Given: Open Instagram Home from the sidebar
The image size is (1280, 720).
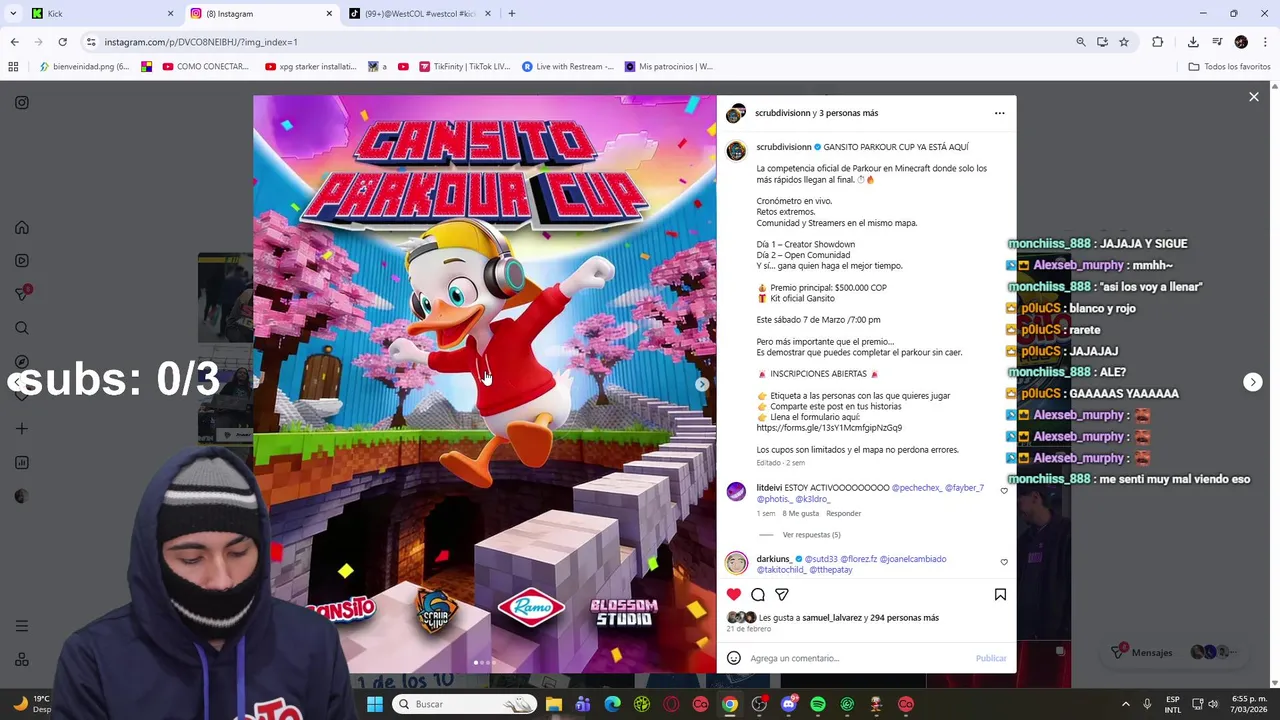Looking at the screenshot, I should coord(22,227).
